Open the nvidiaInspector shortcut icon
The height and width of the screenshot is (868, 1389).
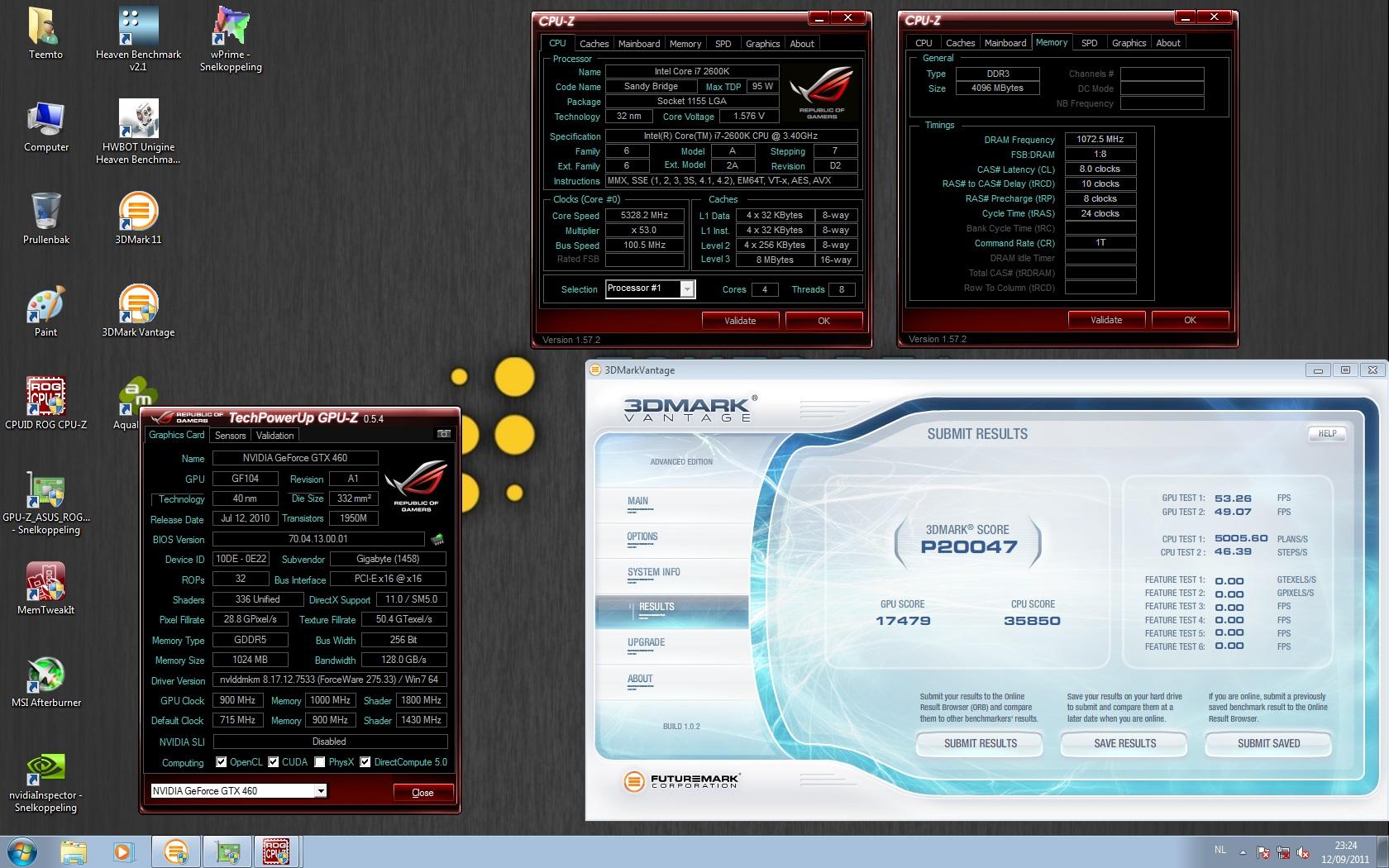click(x=45, y=781)
